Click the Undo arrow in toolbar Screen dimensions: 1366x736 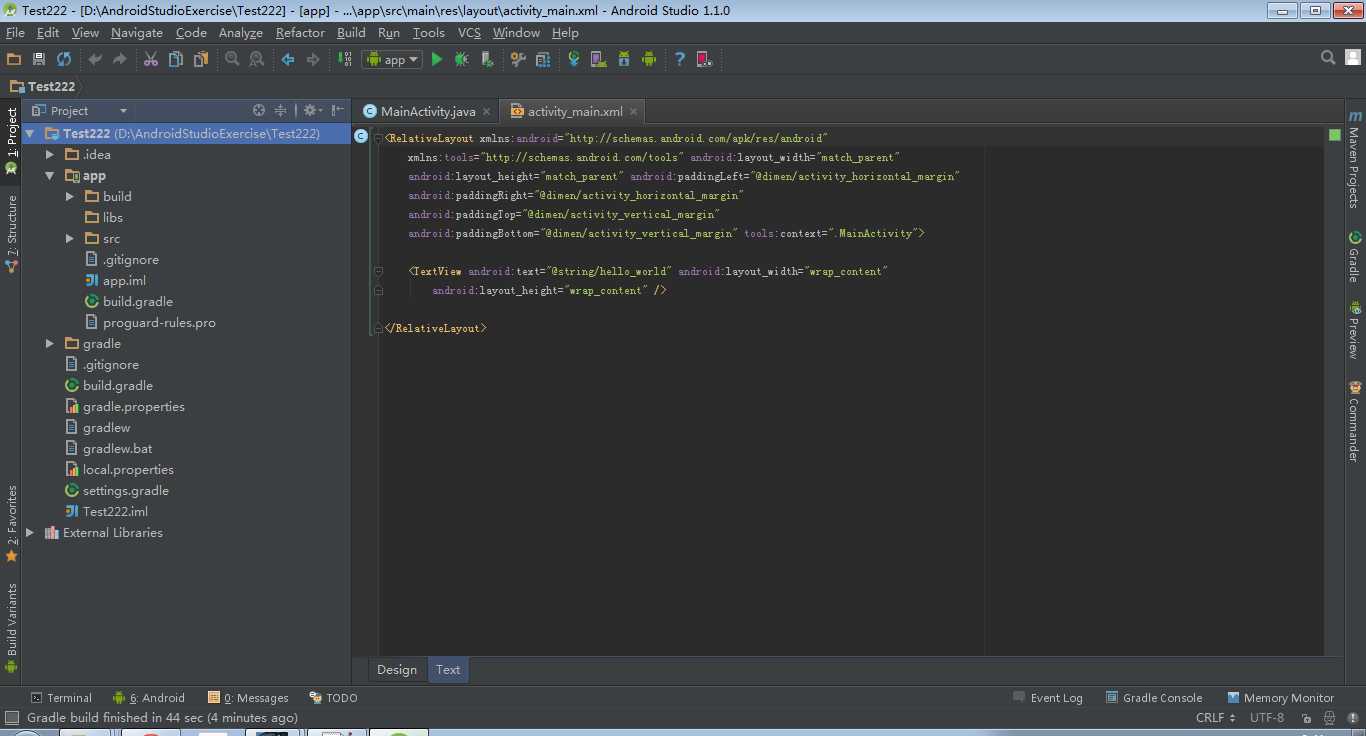coord(95,59)
